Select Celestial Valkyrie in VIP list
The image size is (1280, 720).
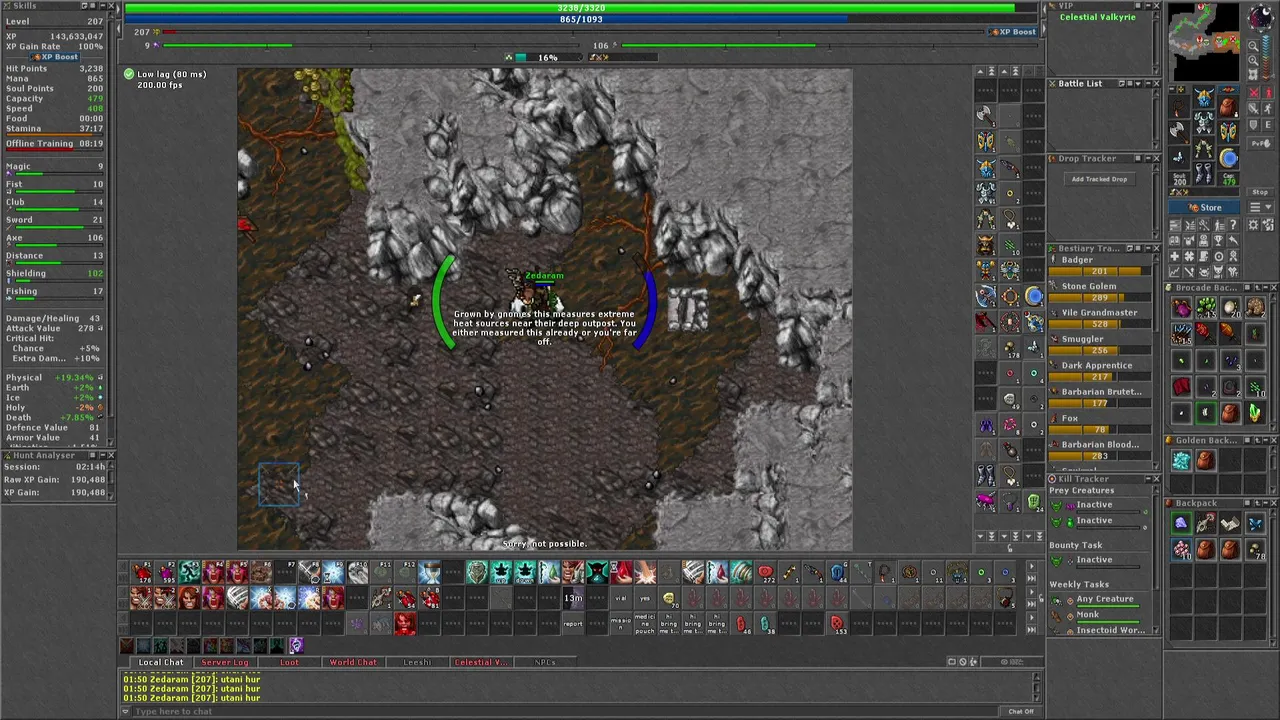coord(1098,17)
